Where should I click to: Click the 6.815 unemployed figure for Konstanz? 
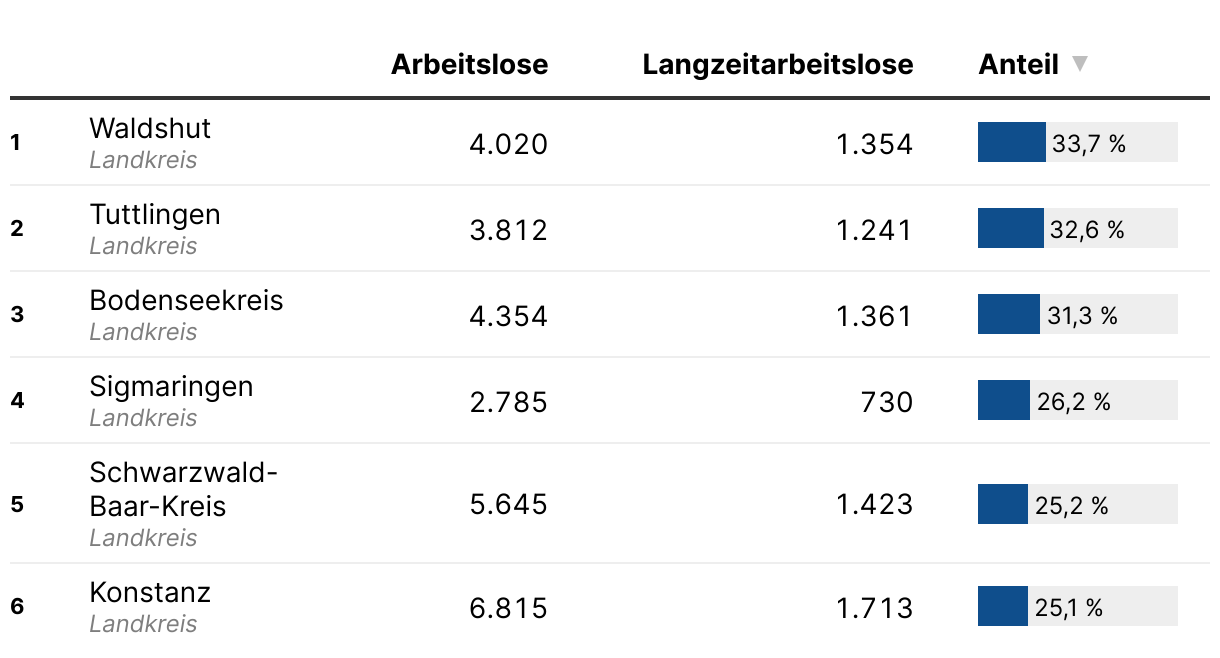click(509, 608)
